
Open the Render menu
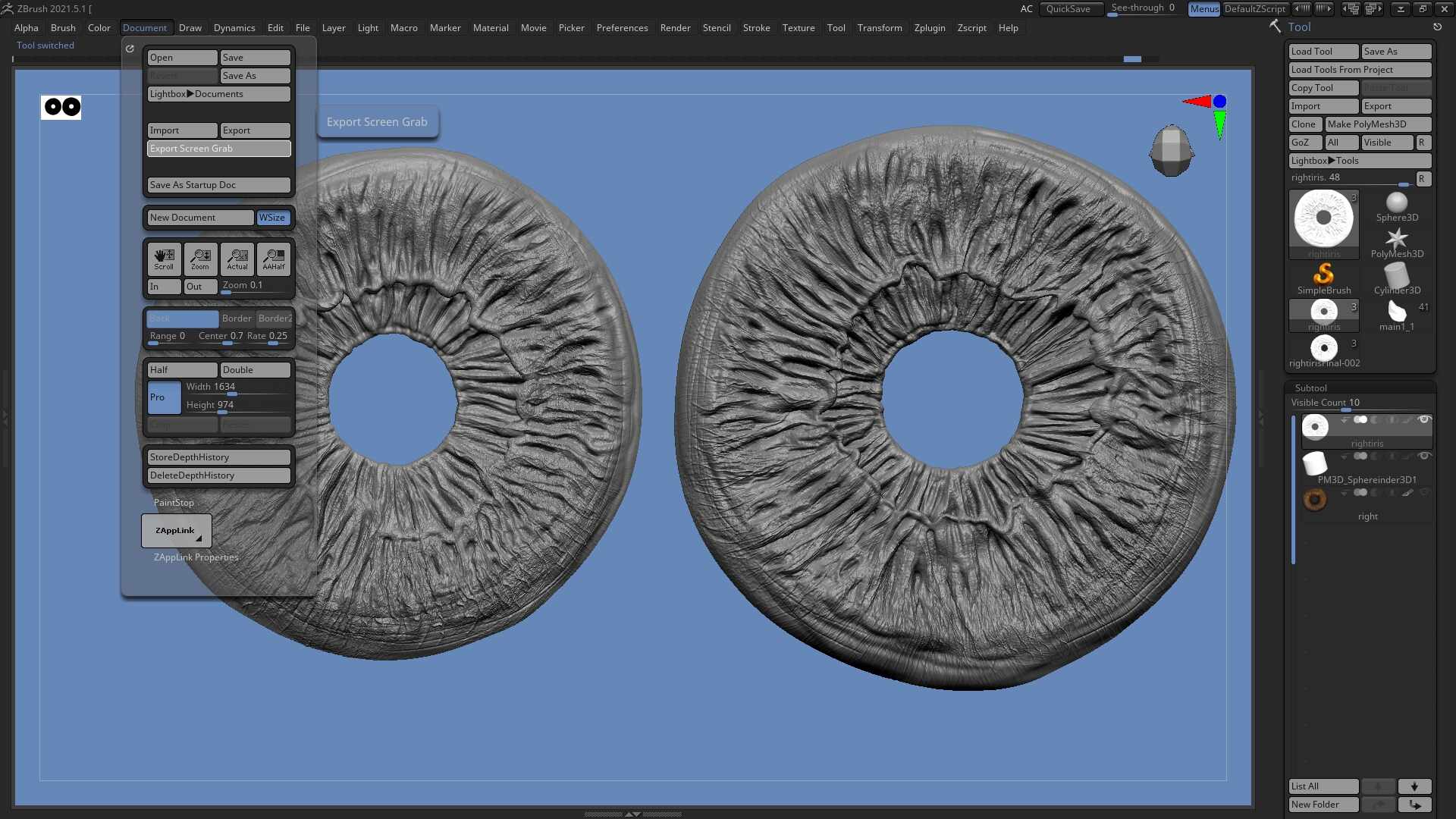[675, 28]
